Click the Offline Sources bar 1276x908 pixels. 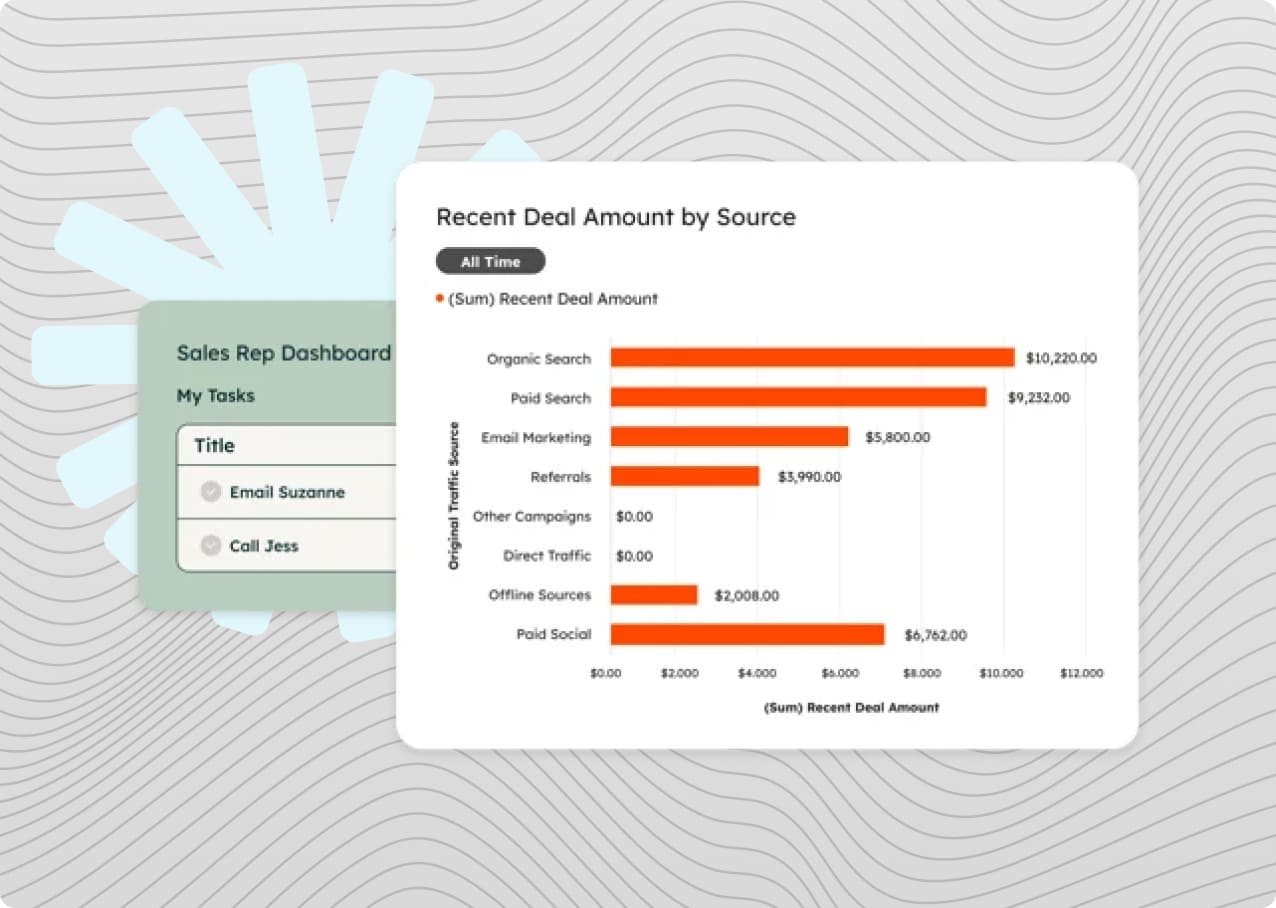[654, 595]
